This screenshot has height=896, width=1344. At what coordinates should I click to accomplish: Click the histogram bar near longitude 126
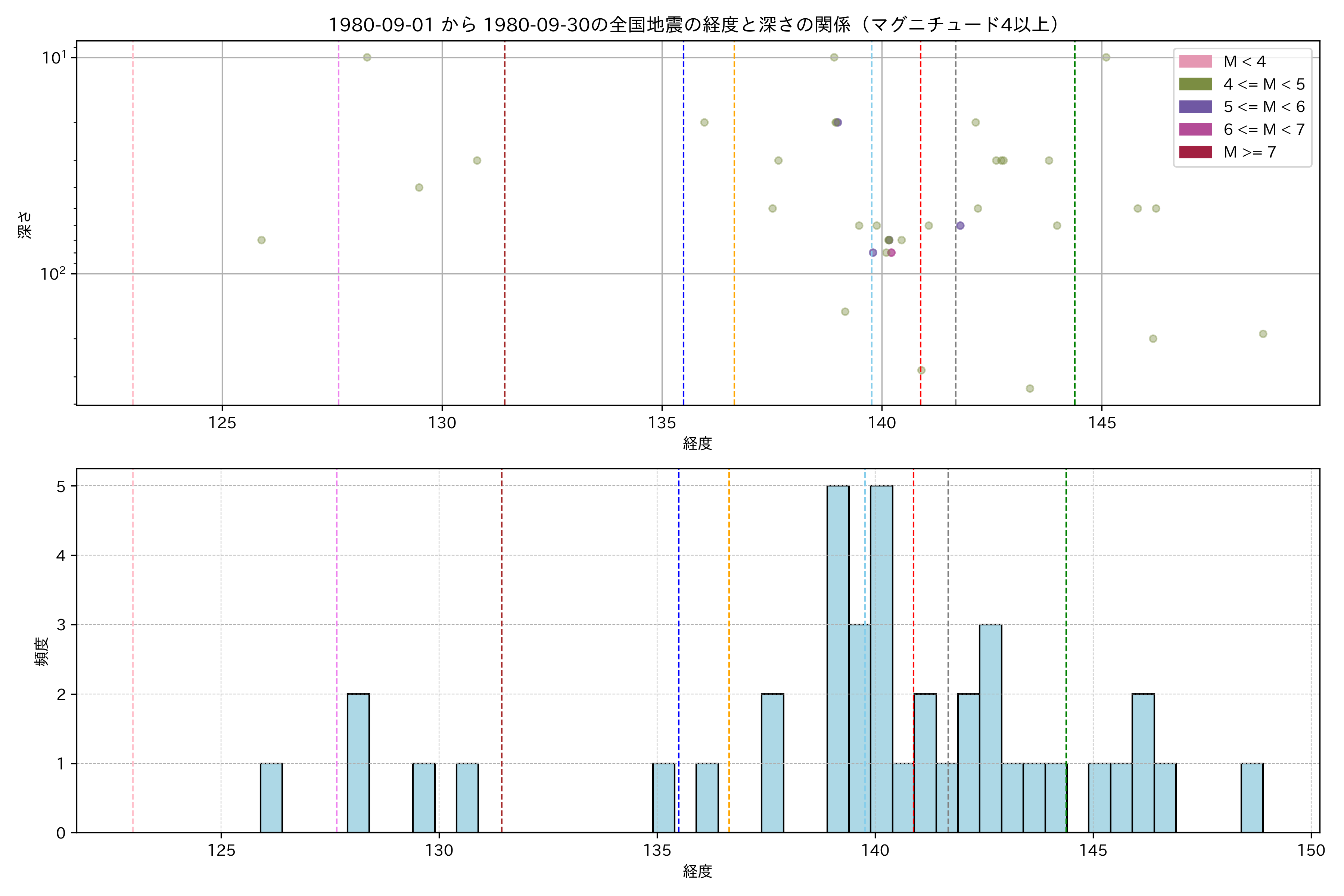[271, 798]
